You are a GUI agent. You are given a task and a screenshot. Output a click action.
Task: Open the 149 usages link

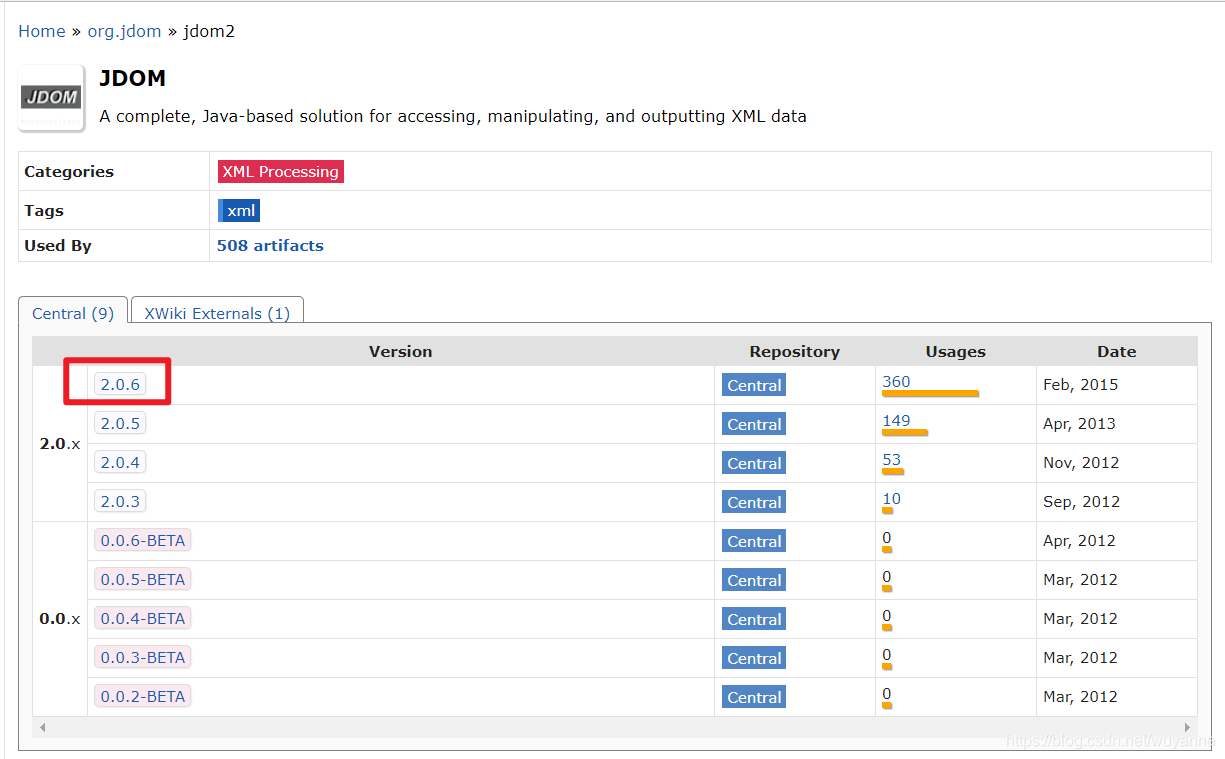coord(896,421)
